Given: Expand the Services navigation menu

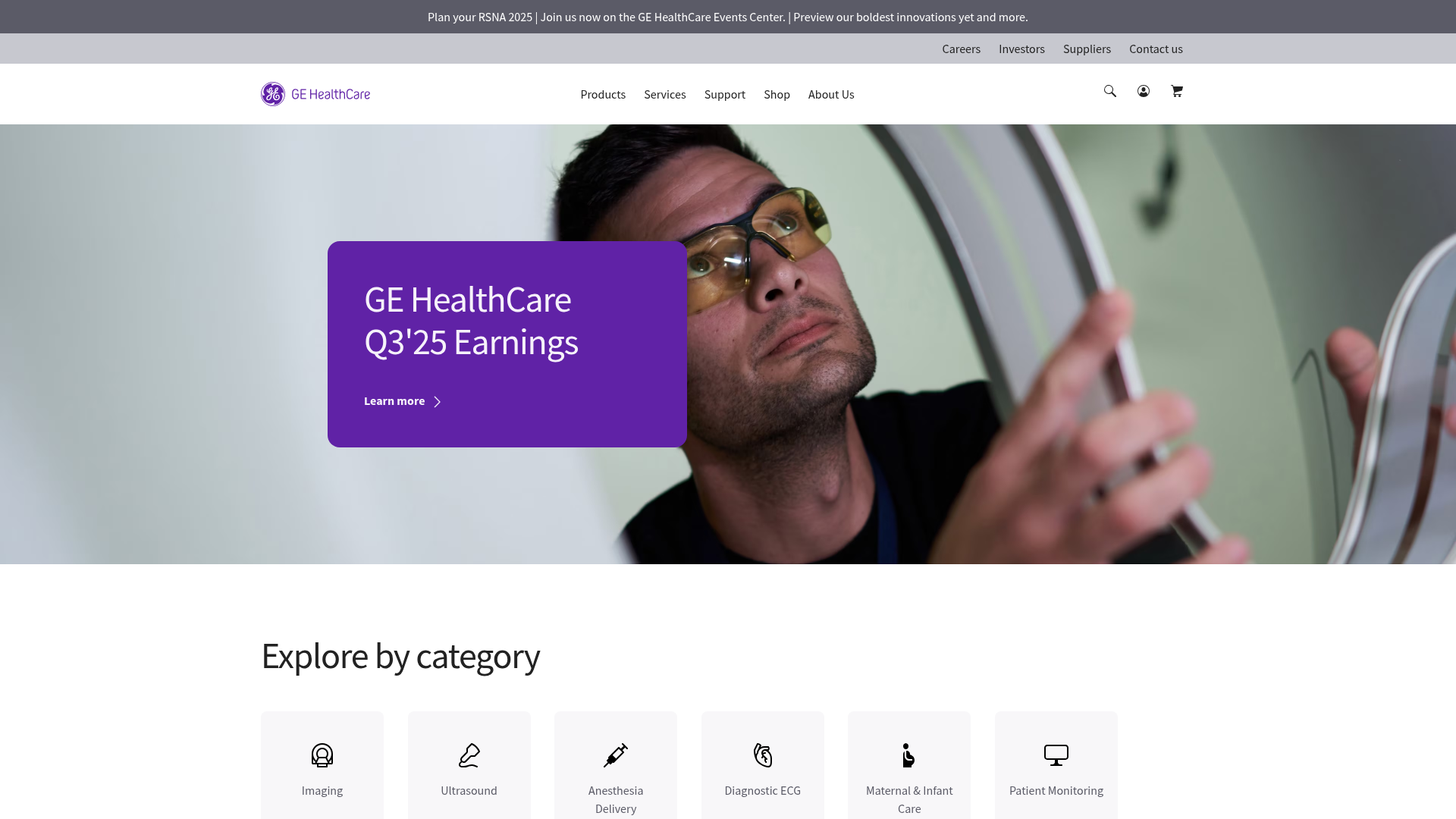Looking at the screenshot, I should [x=664, y=94].
